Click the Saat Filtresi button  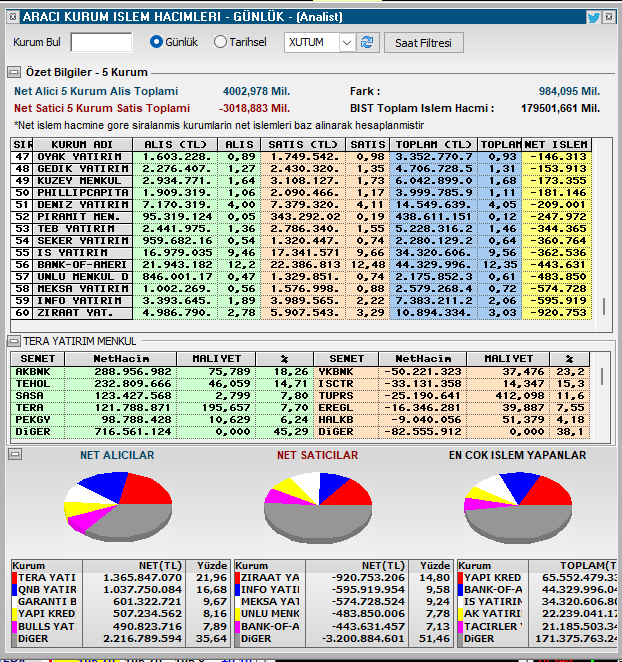[x=424, y=43]
